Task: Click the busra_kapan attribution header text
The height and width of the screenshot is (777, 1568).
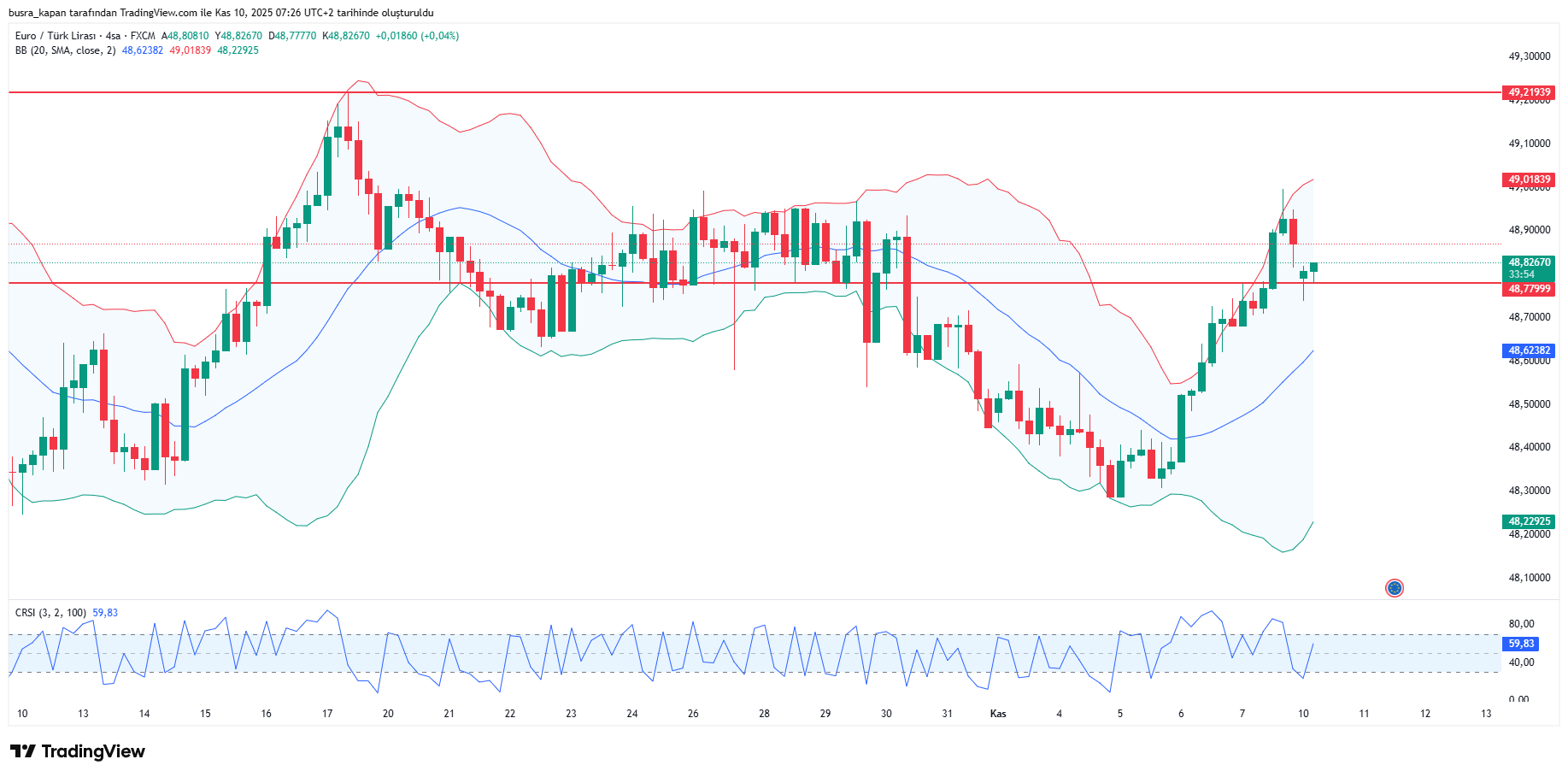Action: pyautogui.click(x=220, y=13)
